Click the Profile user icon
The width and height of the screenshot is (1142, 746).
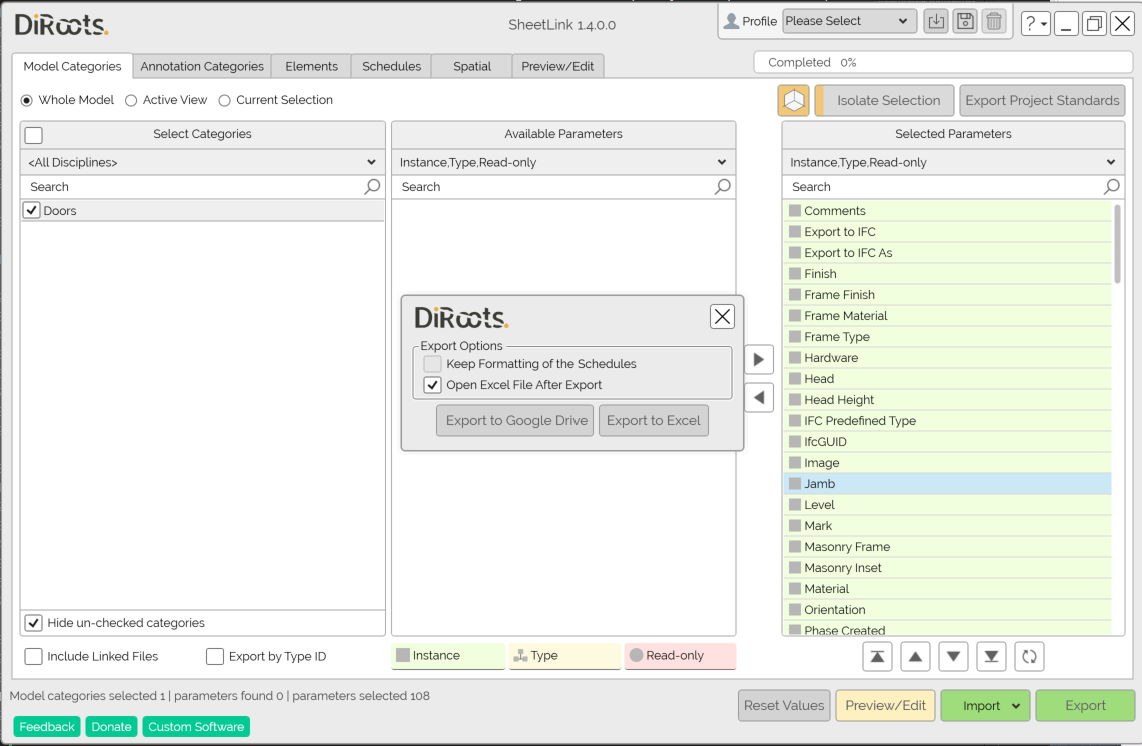(x=731, y=21)
